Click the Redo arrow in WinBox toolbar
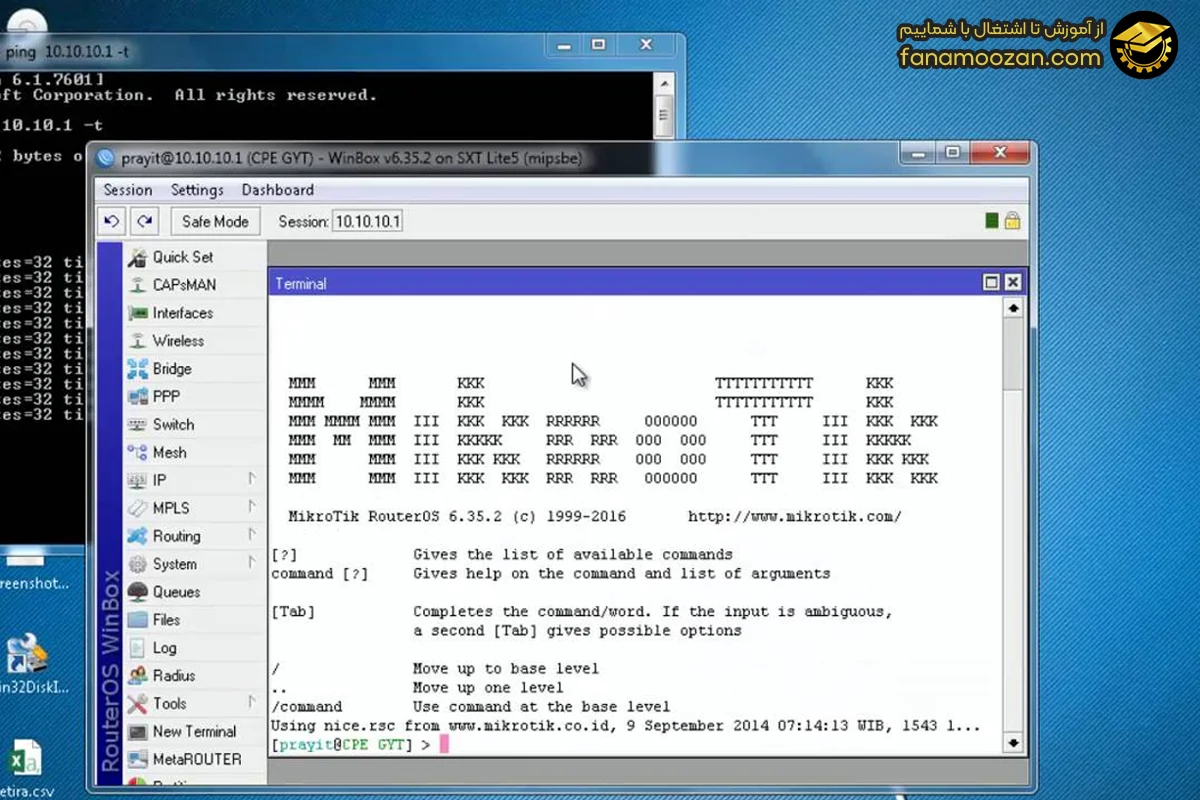This screenshot has height=800, width=1200. [145, 221]
